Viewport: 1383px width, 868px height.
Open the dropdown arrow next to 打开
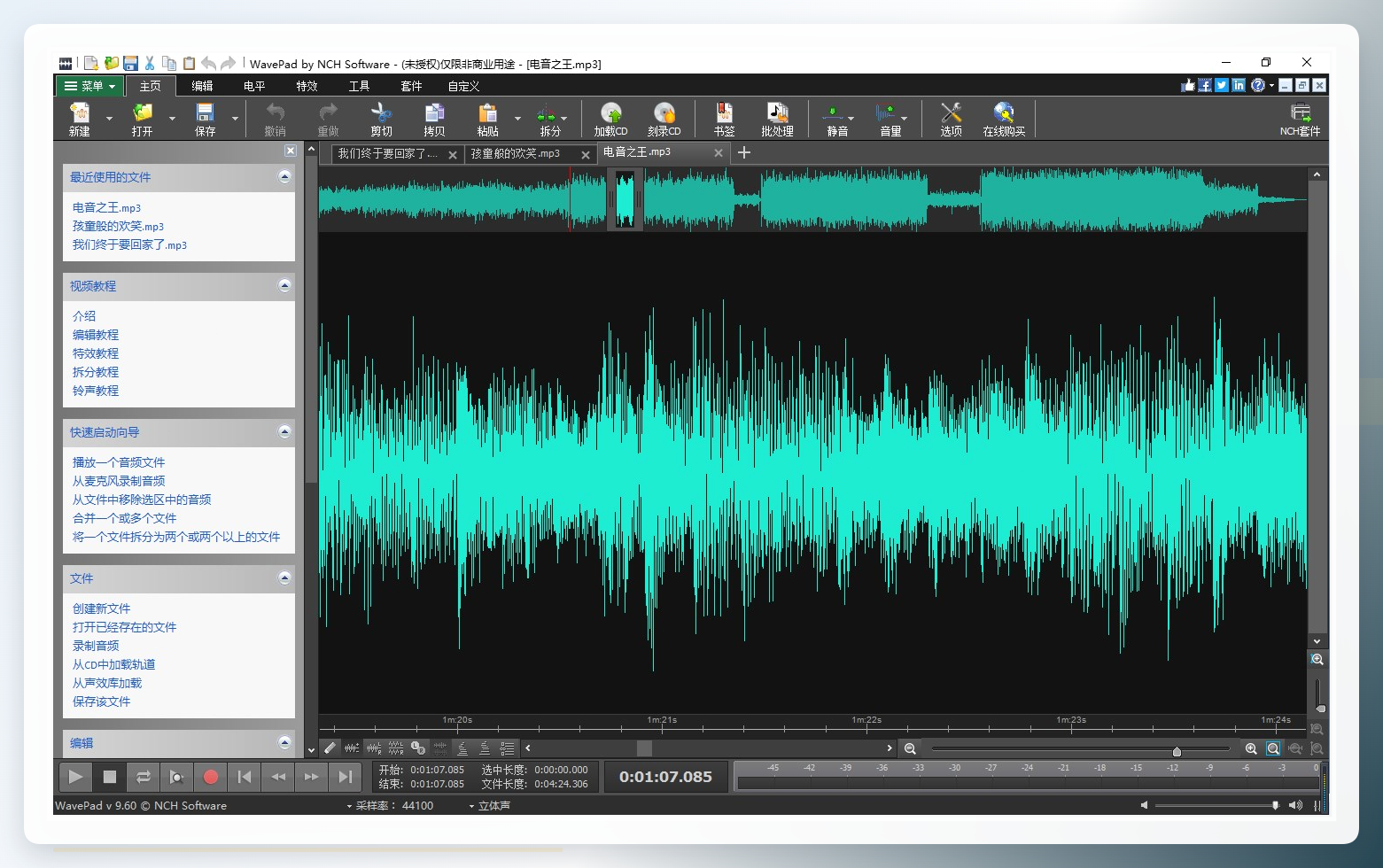coord(172,118)
